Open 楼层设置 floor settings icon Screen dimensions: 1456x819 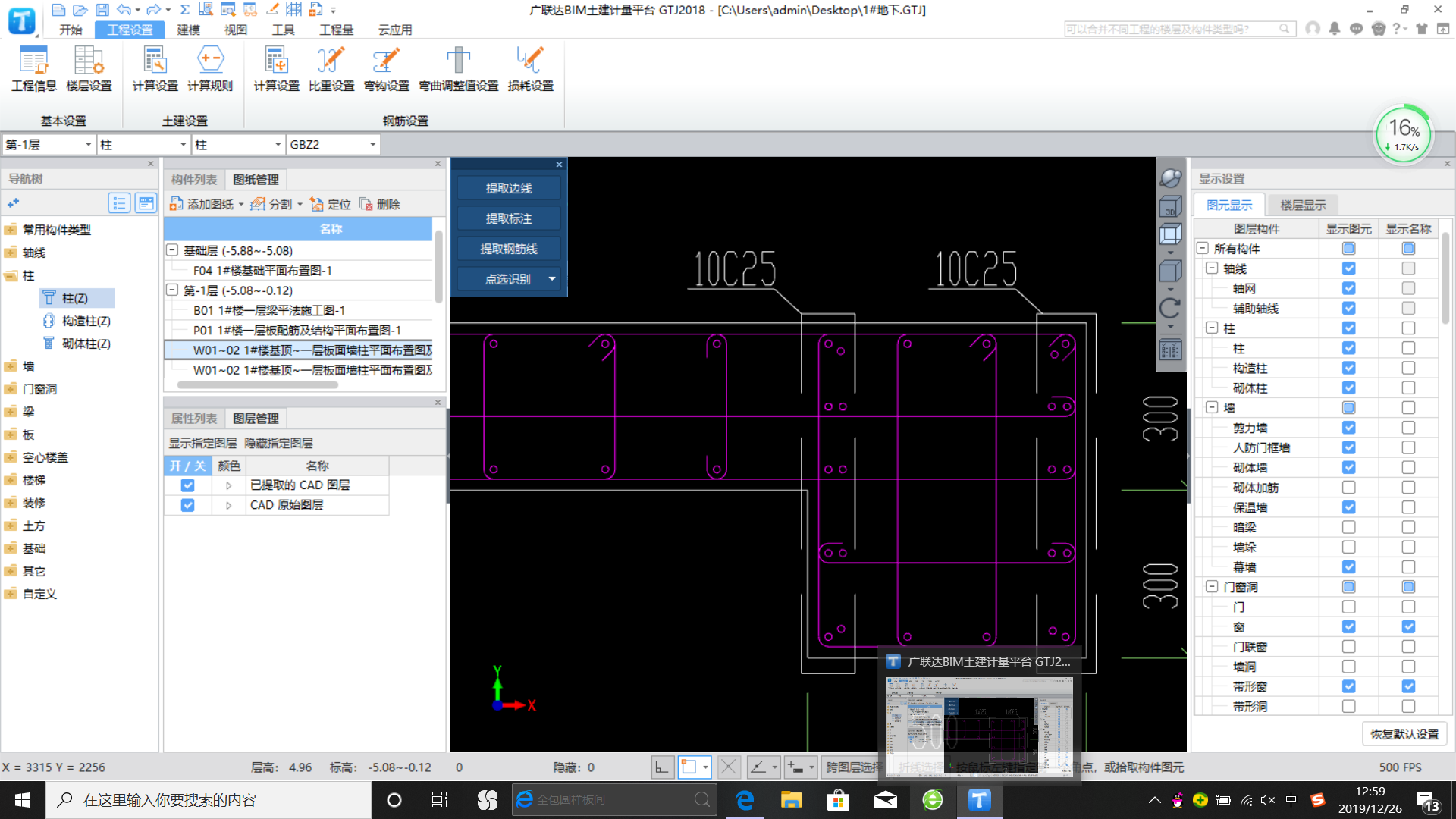[x=89, y=68]
